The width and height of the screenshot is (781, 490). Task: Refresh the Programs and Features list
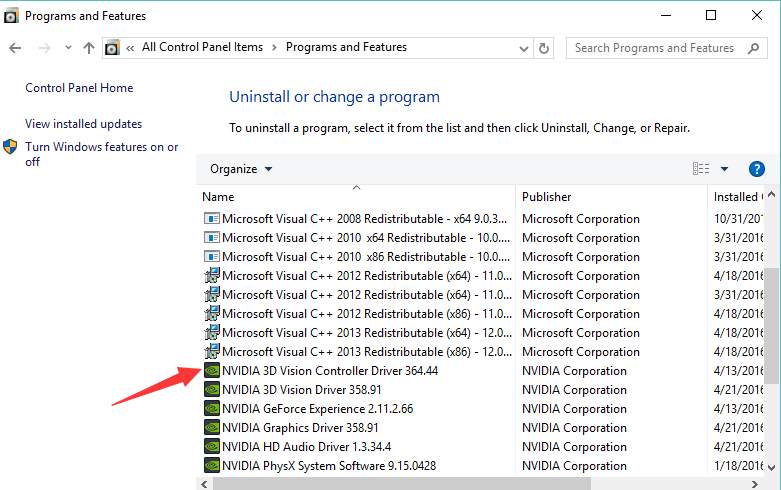tap(544, 48)
